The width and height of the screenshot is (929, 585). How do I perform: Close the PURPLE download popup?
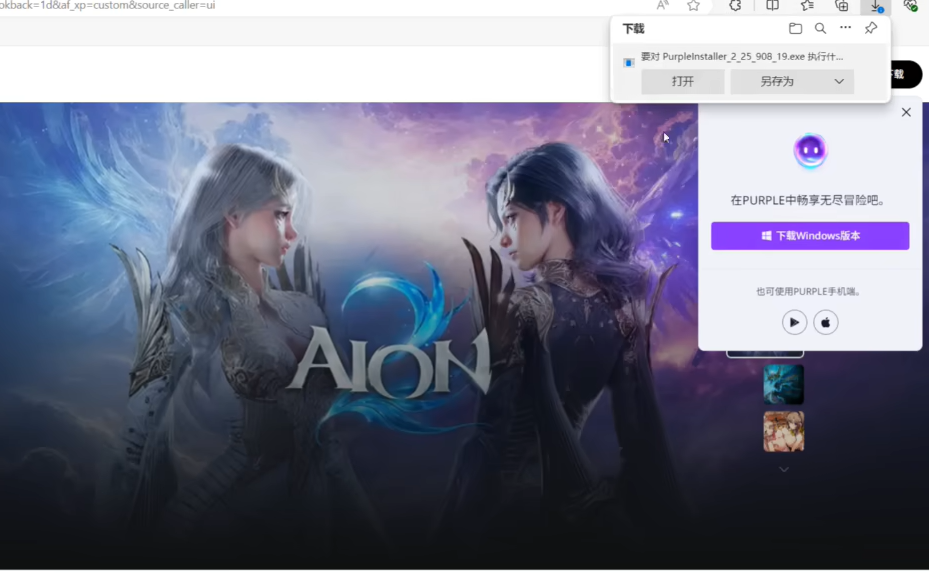point(906,112)
